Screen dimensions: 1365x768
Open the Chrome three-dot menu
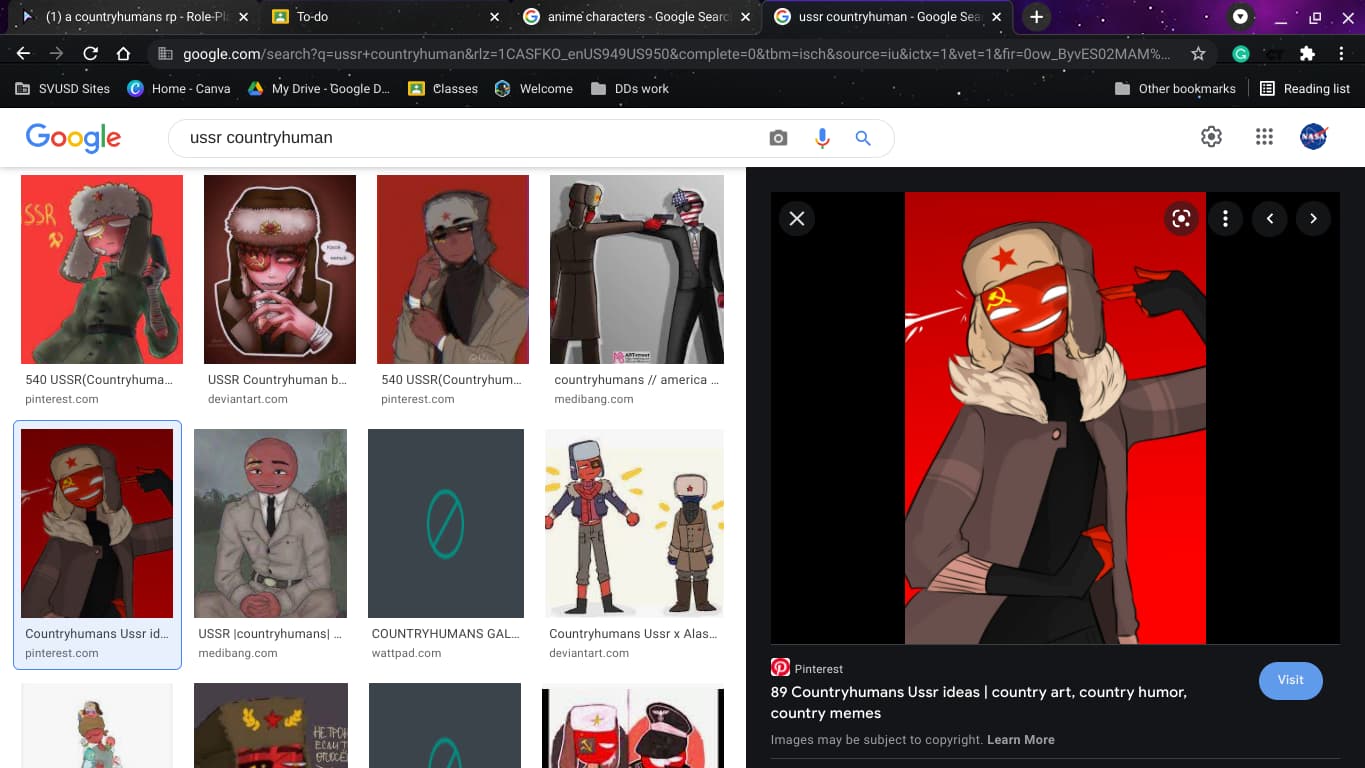(x=1341, y=54)
